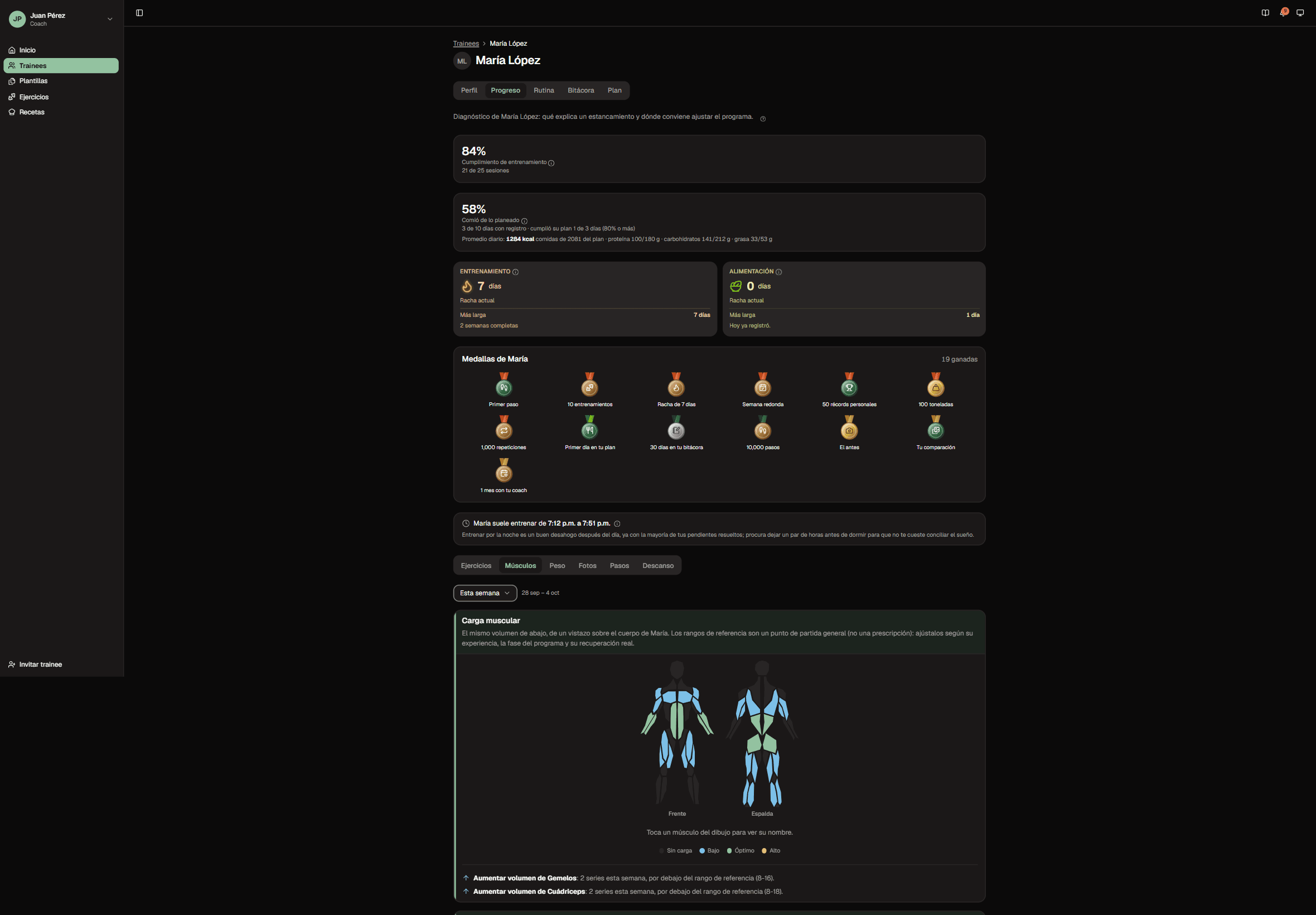Select the 1 mes con tu coach medal
Image resolution: width=1316 pixels, height=915 pixels.
504,476
